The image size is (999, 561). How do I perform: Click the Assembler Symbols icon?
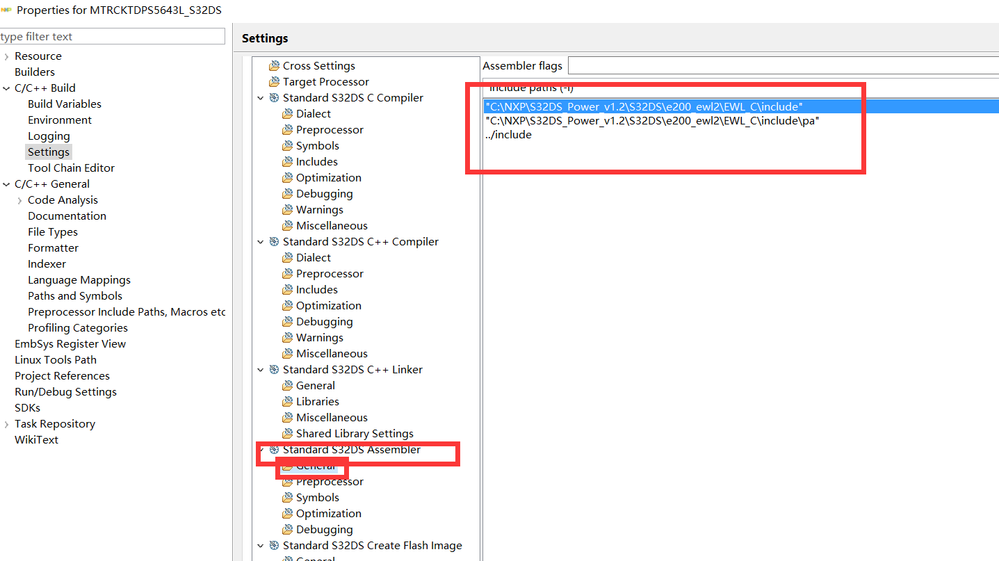(287, 497)
